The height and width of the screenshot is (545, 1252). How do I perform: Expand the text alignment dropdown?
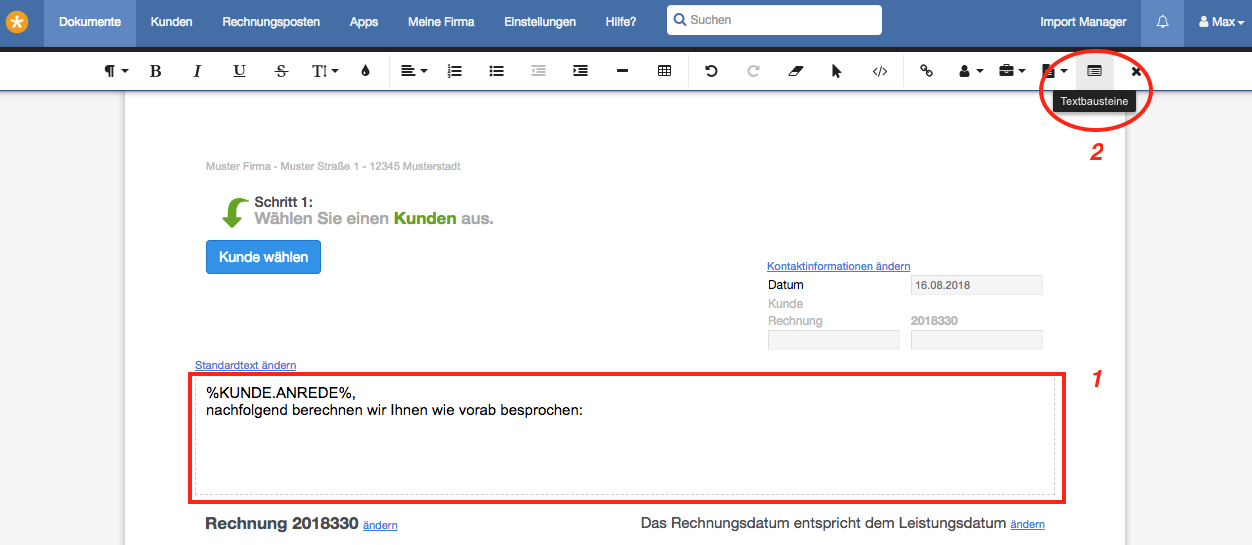(413, 71)
